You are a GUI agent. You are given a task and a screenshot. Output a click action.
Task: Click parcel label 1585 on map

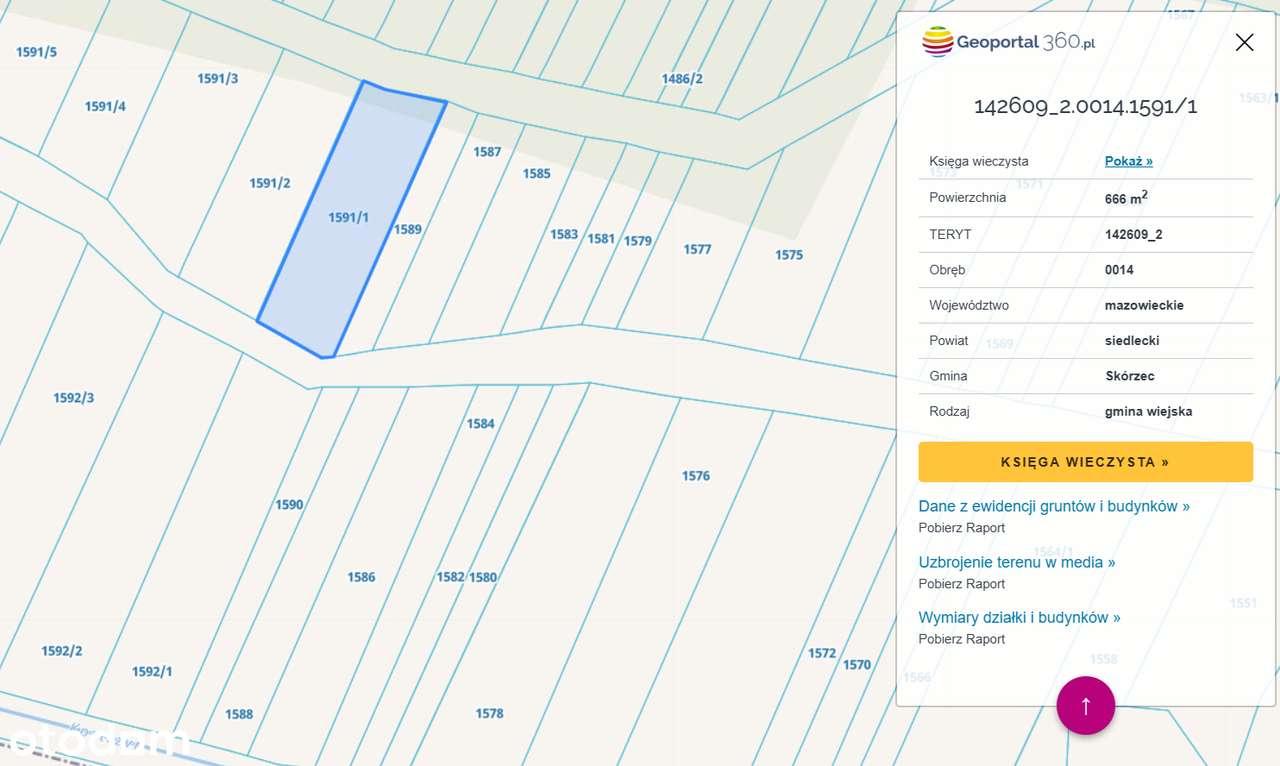coord(536,173)
